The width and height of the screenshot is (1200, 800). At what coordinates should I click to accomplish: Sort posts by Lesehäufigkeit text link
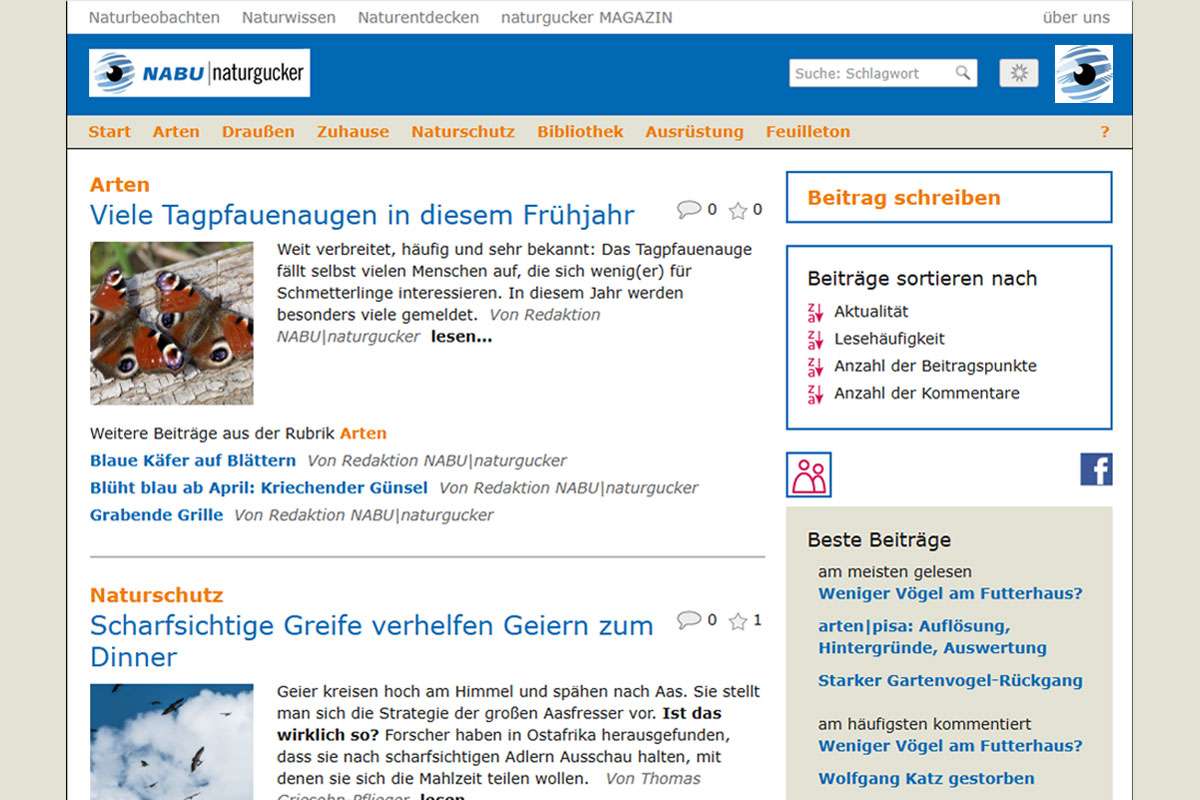tap(889, 339)
